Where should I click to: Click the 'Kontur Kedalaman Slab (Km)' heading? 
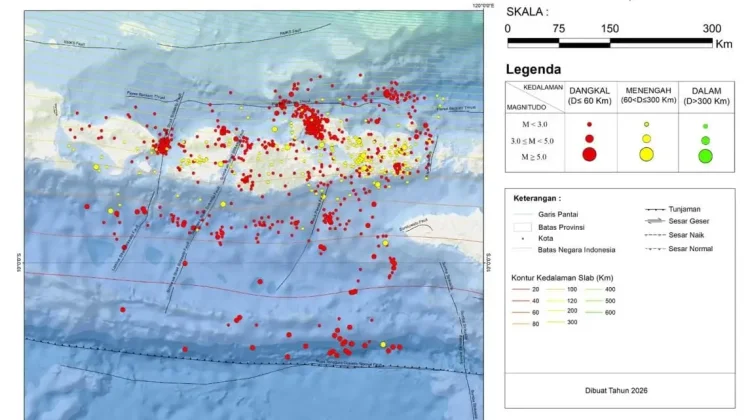pyautogui.click(x=562, y=278)
